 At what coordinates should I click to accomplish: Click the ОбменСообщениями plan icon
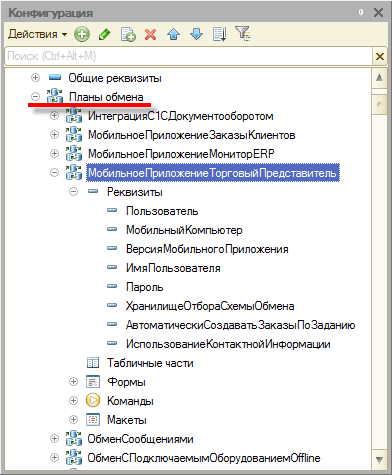point(74,438)
